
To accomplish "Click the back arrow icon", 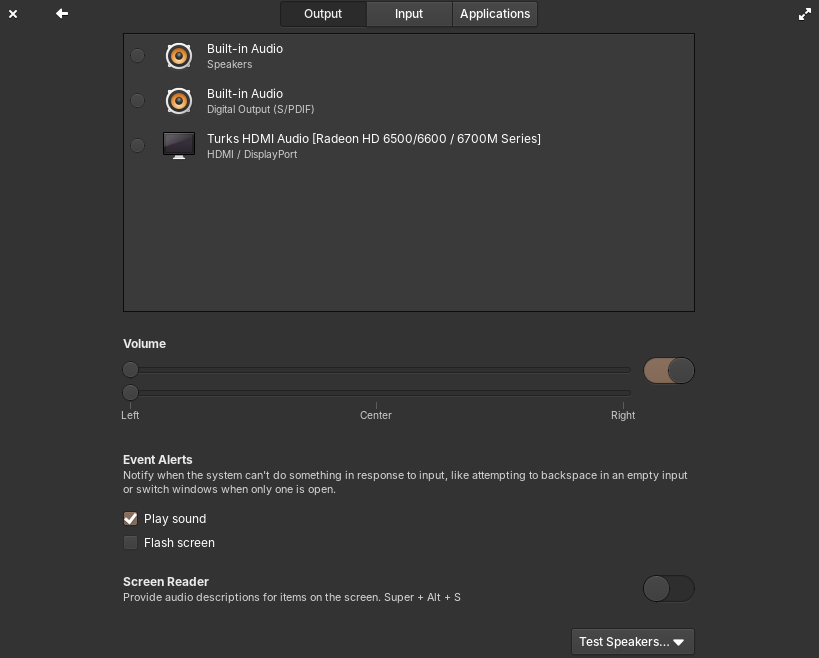I will coord(62,14).
